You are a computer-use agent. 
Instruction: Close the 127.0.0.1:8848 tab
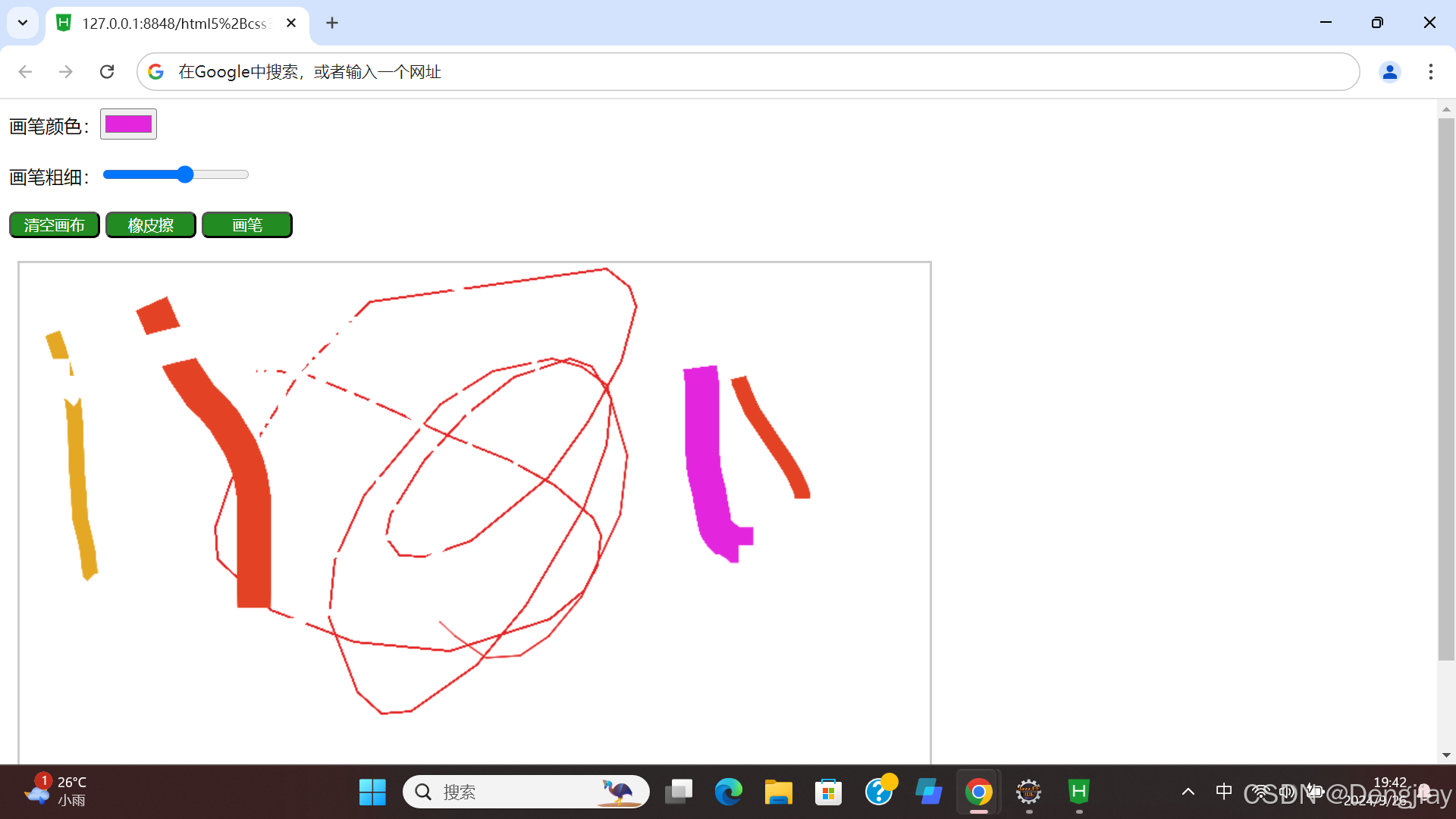[x=291, y=23]
